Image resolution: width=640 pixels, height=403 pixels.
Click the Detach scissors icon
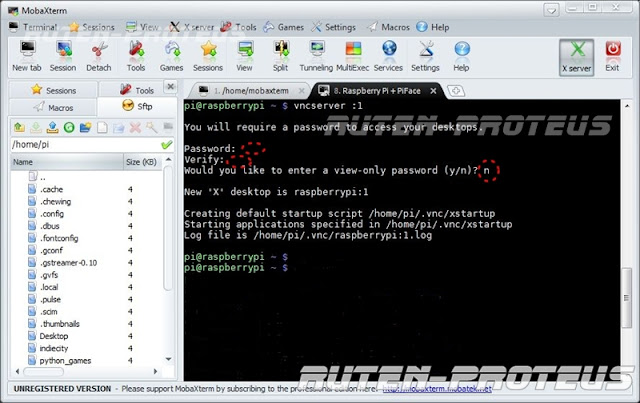[x=98, y=57]
